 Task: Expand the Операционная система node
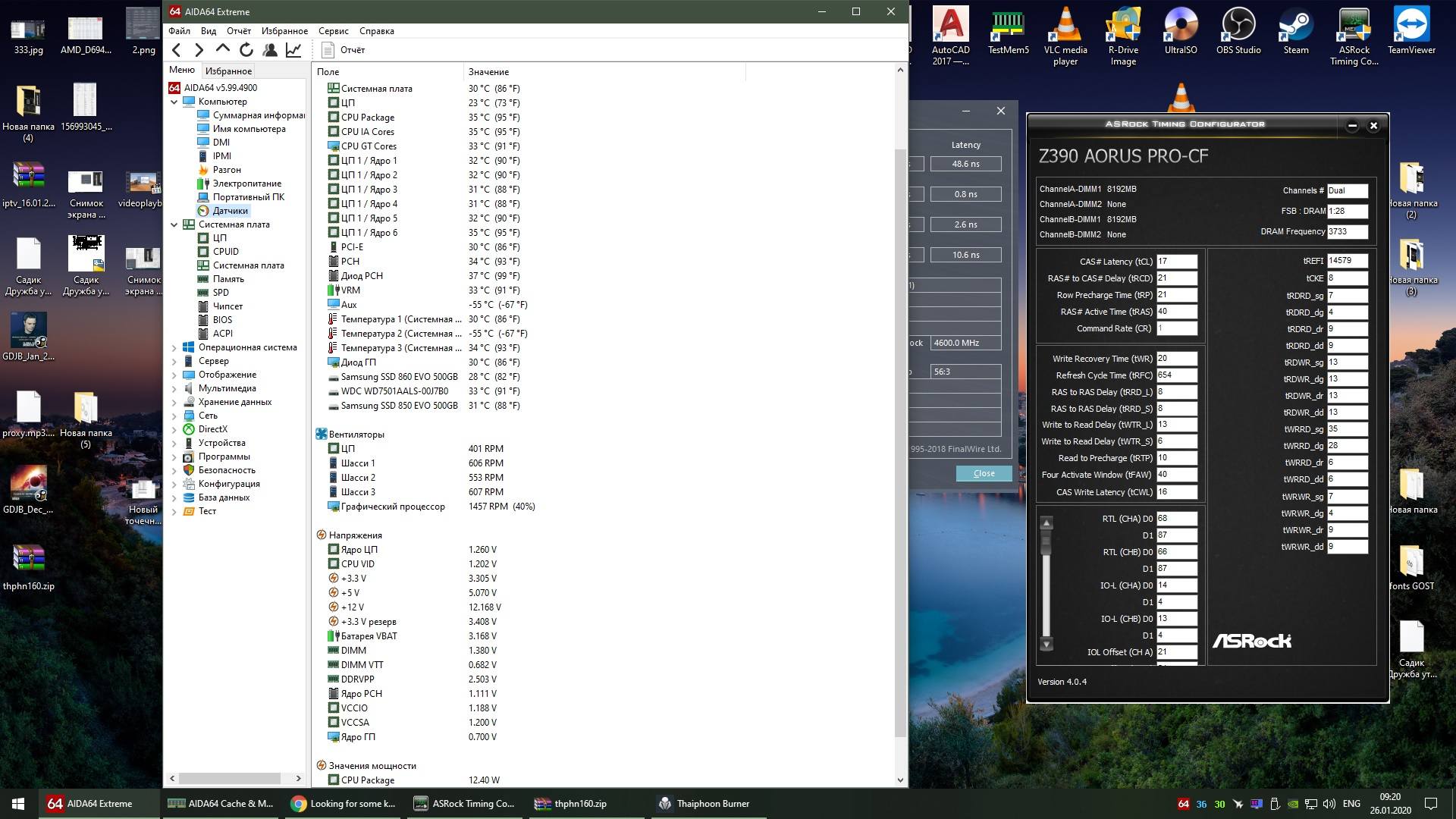174,347
